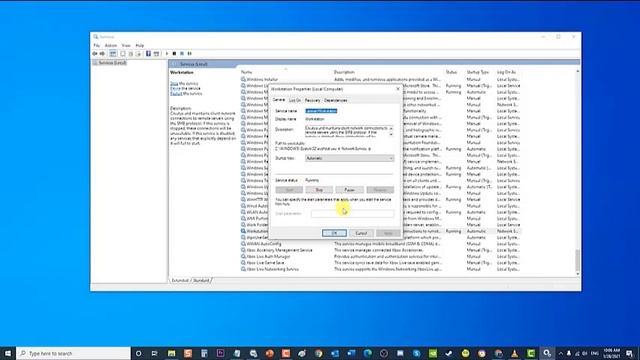Click the Restart the service link
Viewport: 640px width, 360px height.
[176, 93]
